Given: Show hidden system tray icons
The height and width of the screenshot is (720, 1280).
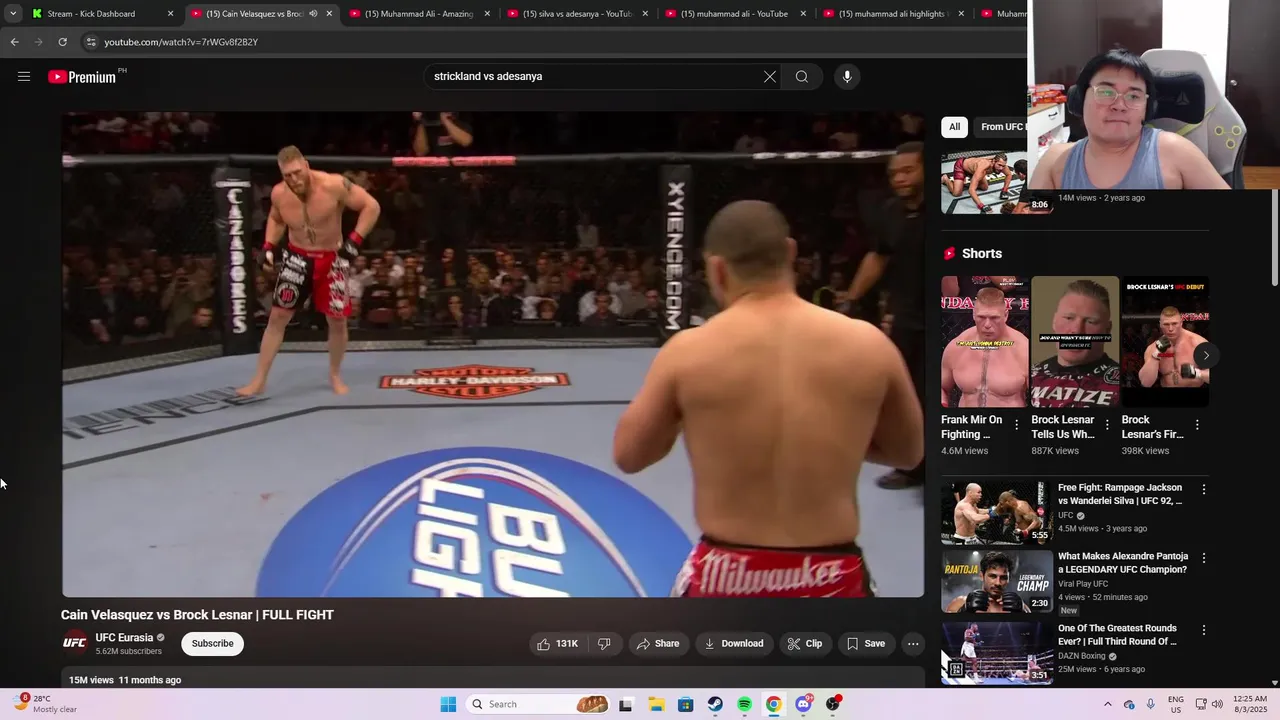Looking at the screenshot, I should (x=1107, y=704).
